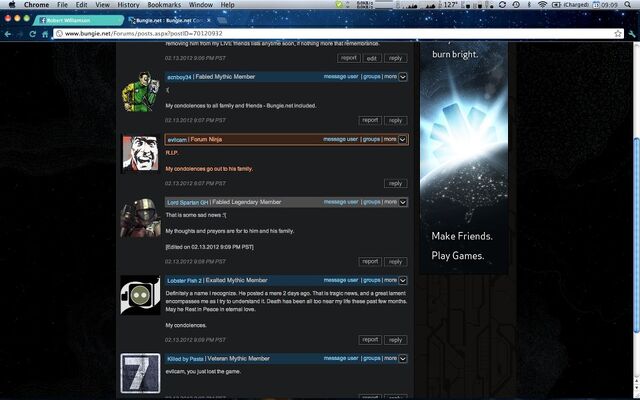Screen dimensions: 640x400
Task: Open 'more' in Lobster Fish 2's header
Action: pos(390,280)
